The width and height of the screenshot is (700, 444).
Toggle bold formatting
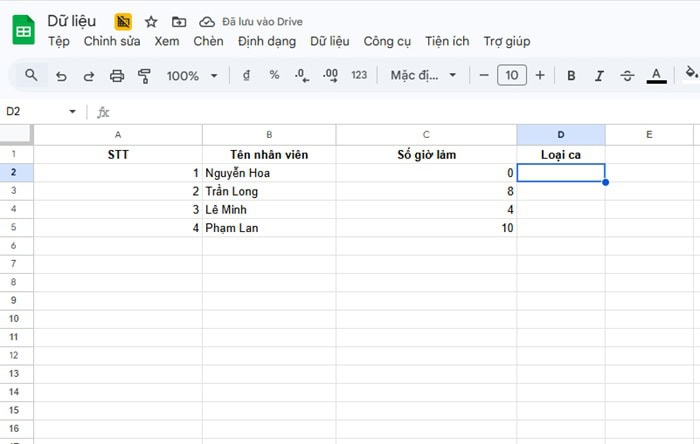coord(571,75)
